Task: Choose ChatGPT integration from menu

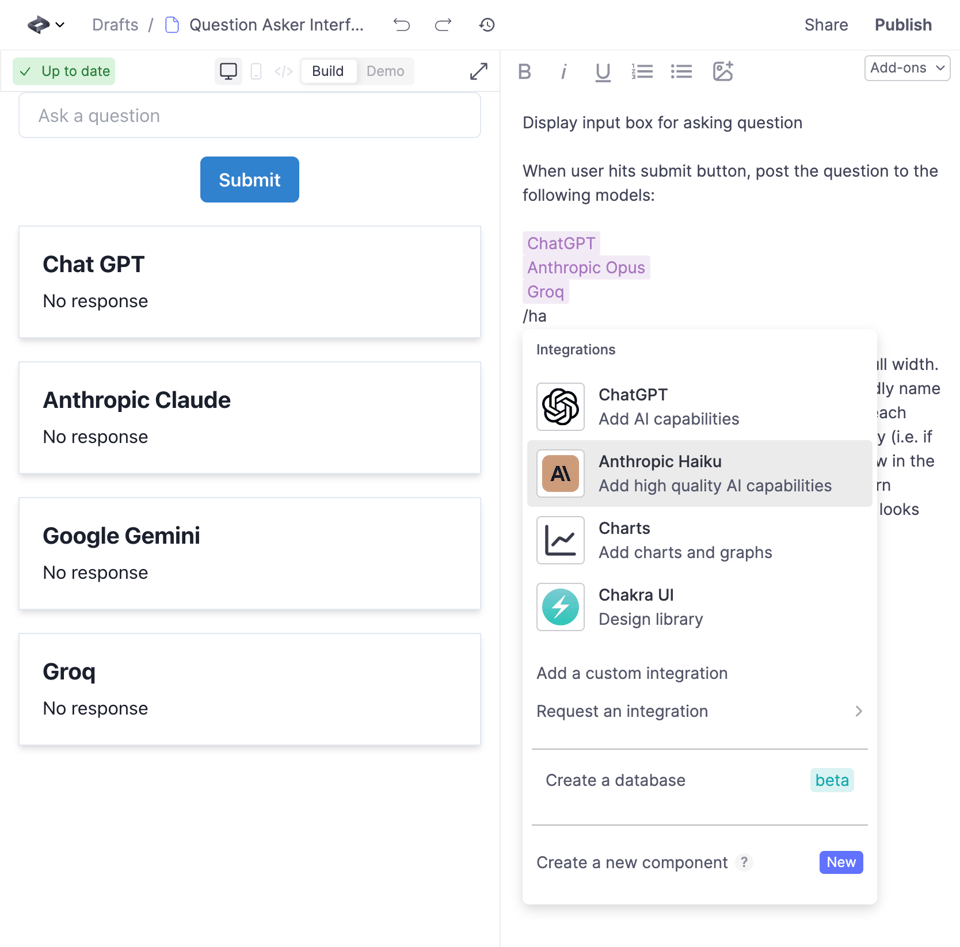Action: (x=700, y=407)
